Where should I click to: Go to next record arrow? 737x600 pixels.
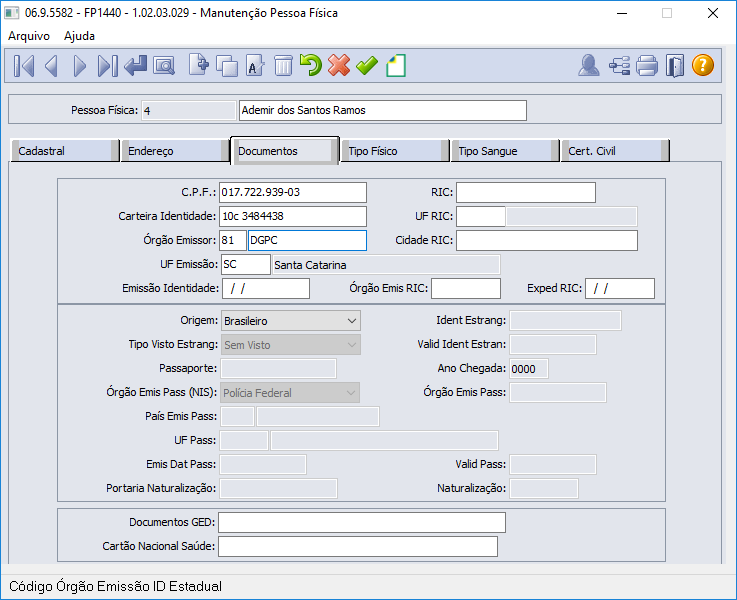point(80,66)
